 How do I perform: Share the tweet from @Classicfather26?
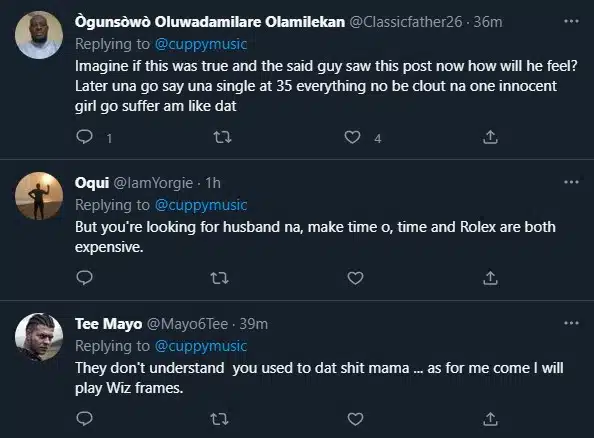tap(490, 137)
